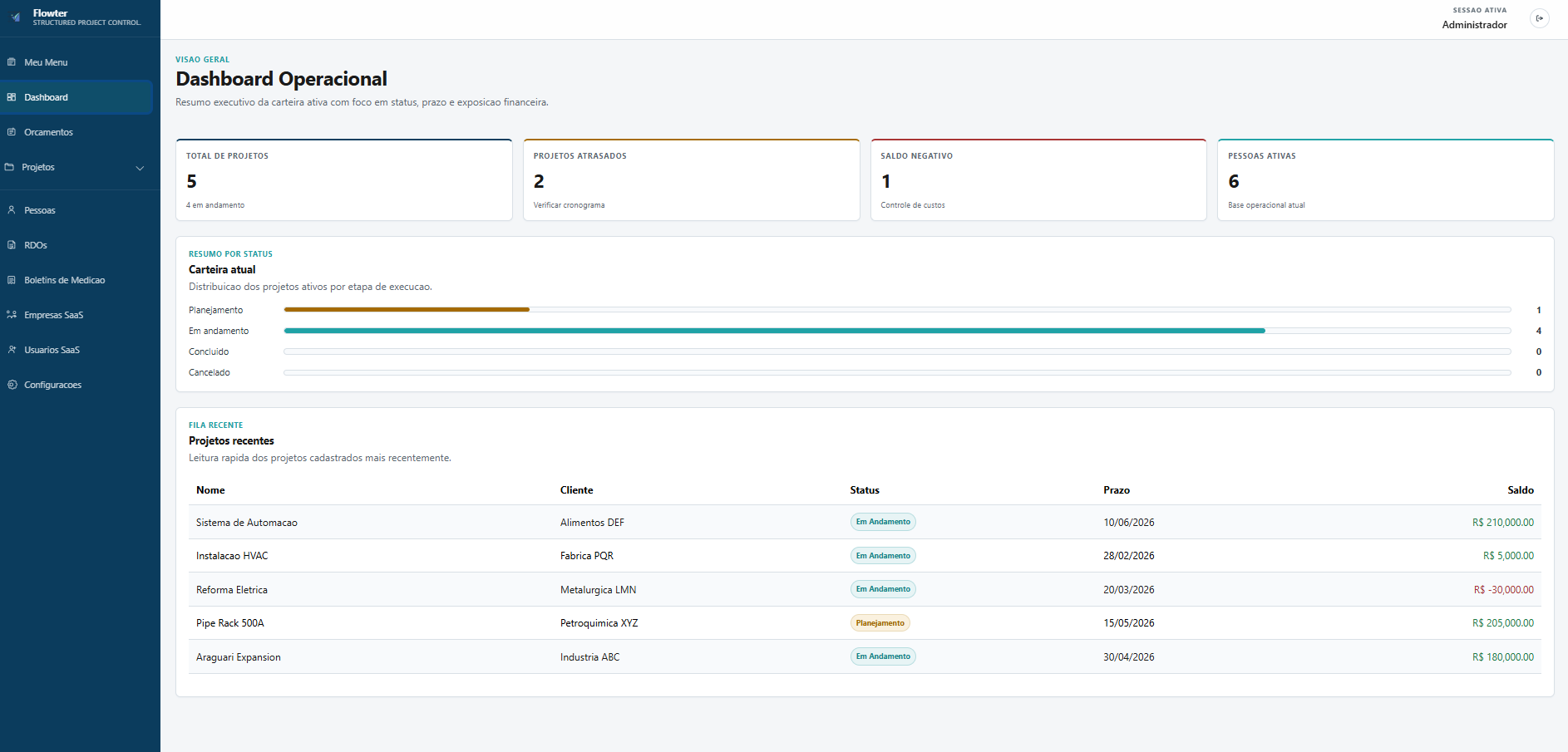Image resolution: width=1568 pixels, height=752 pixels.
Task: Click the Usuarios SaaS user-plus icon
Action: [x=12, y=349]
